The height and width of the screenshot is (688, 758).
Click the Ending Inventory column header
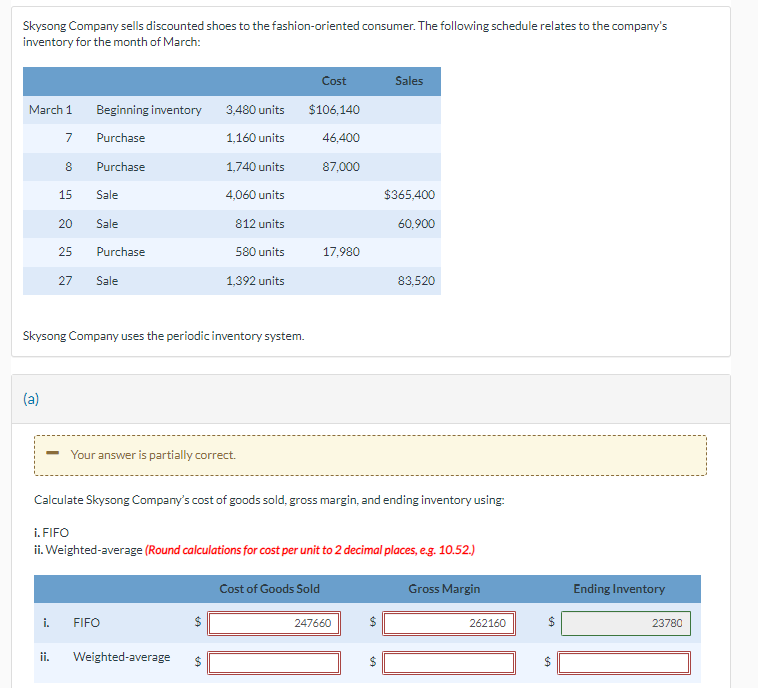(x=619, y=589)
